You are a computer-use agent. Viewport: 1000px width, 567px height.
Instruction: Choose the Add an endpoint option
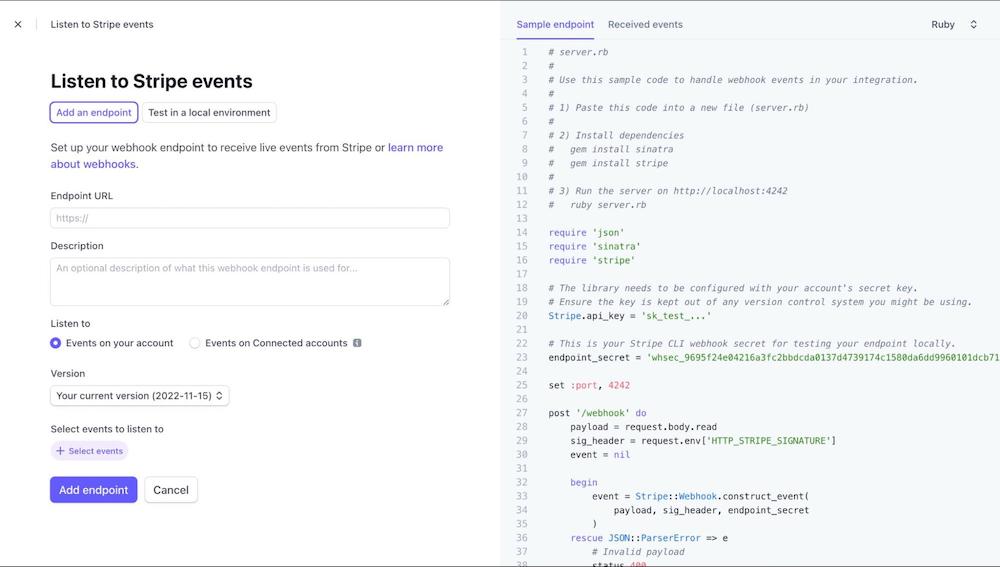point(94,112)
